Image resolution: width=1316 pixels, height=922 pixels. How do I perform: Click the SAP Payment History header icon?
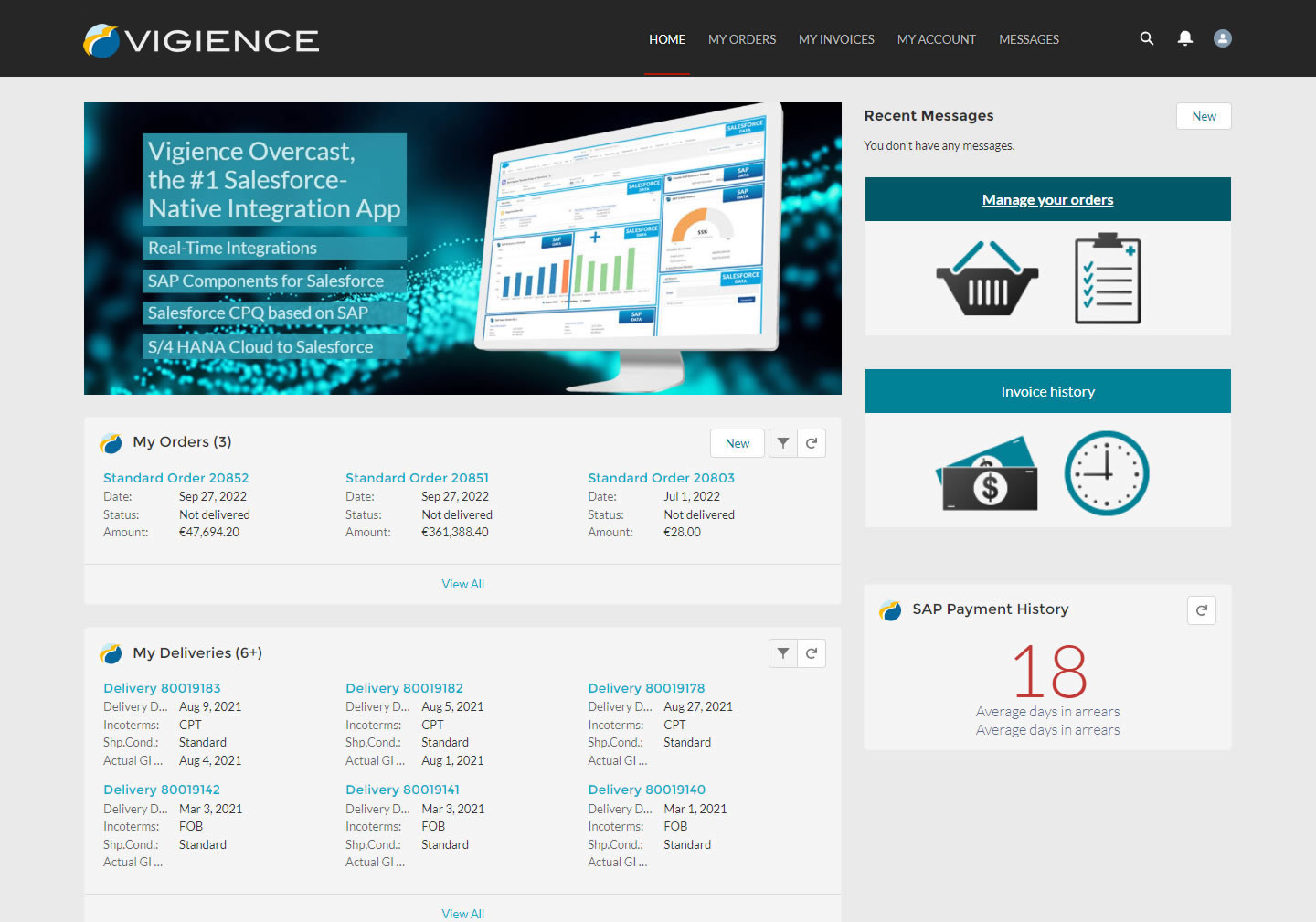pos(890,610)
